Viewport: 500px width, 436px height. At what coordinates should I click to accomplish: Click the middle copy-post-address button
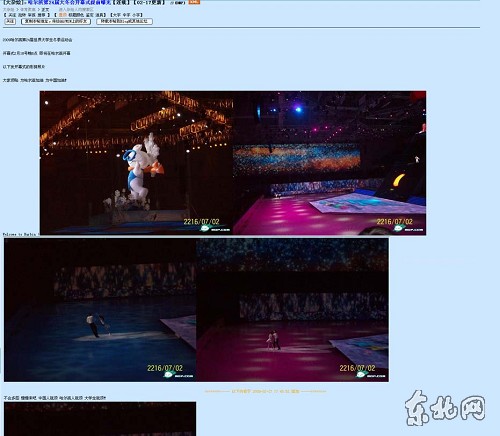(56, 21)
